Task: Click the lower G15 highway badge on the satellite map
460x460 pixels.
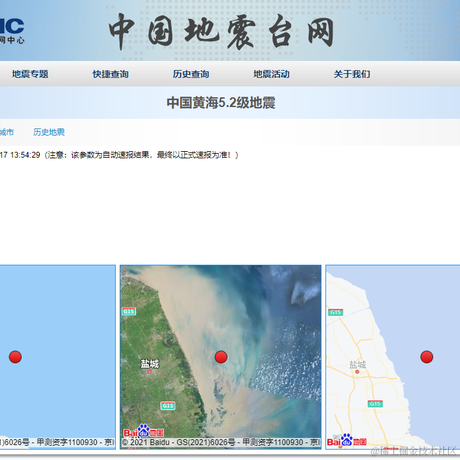Action: click(168, 405)
